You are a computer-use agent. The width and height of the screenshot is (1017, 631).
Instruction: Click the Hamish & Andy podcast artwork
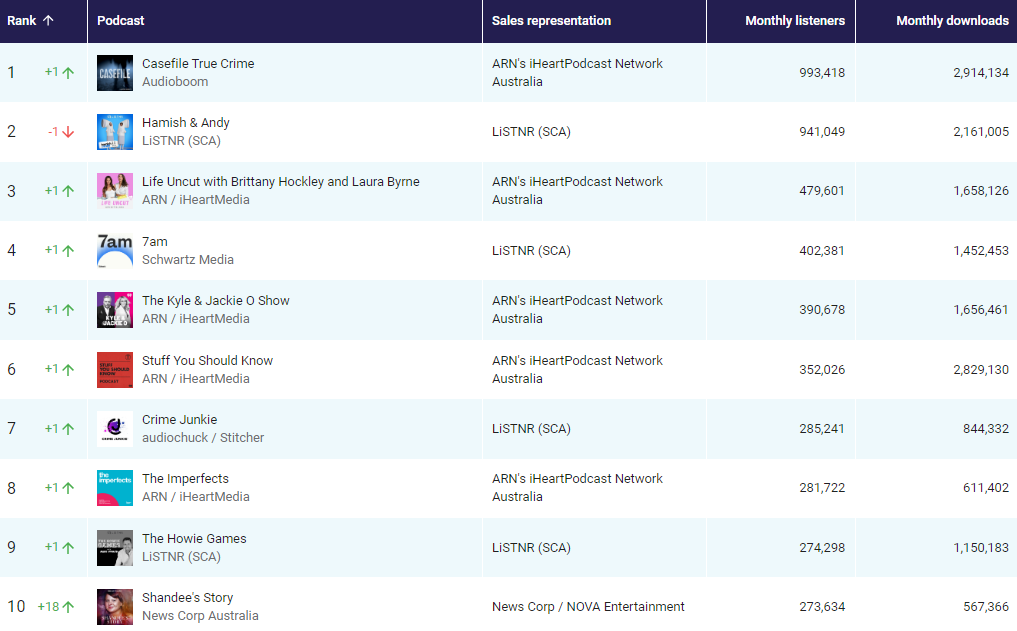(x=114, y=132)
